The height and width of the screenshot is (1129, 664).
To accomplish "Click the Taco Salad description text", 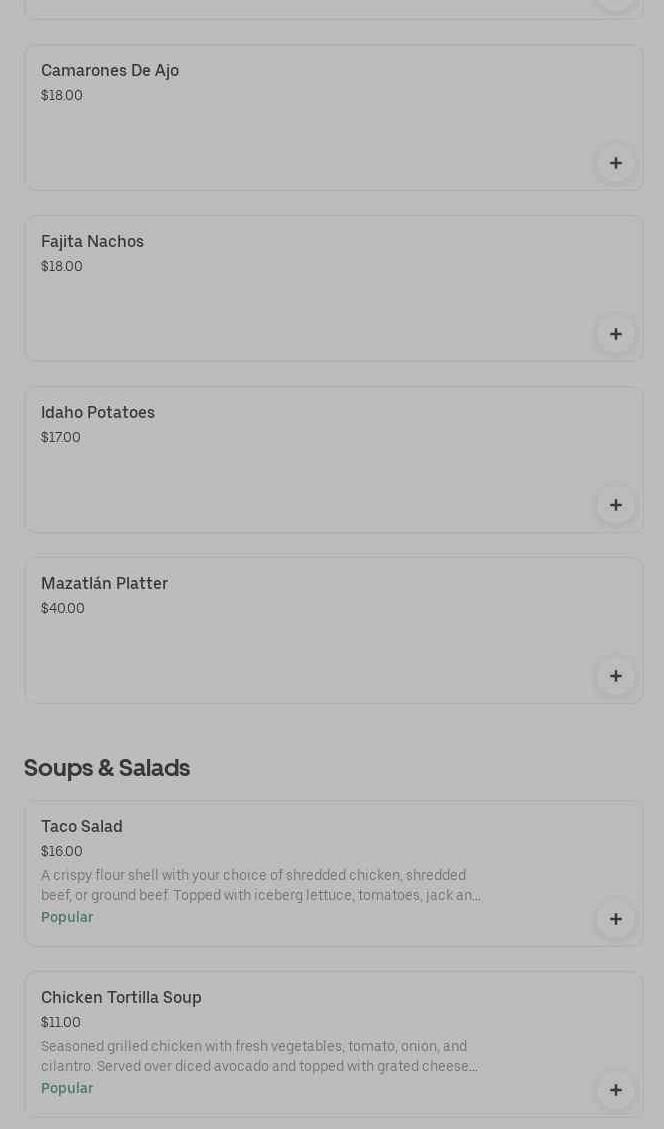I will [x=260, y=885].
